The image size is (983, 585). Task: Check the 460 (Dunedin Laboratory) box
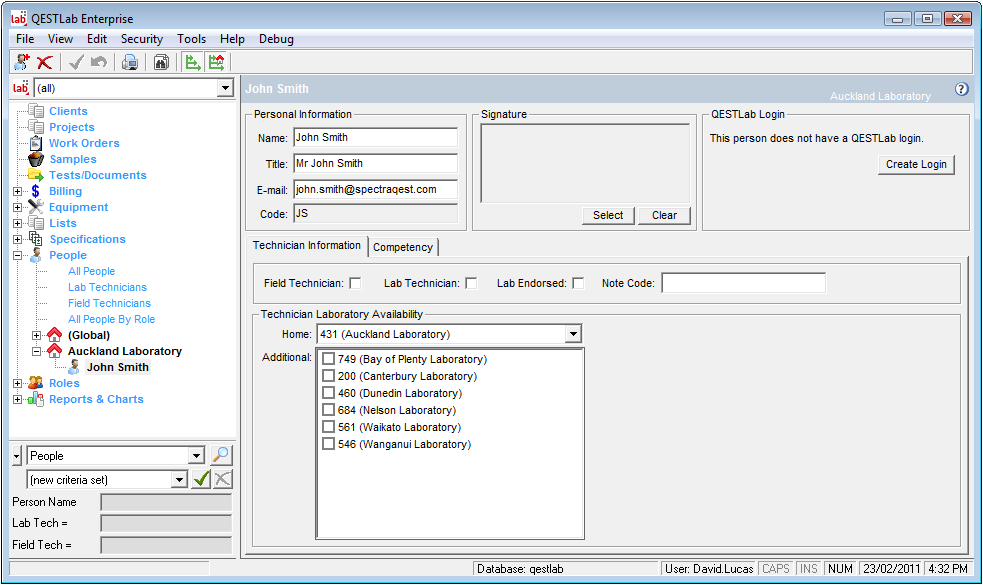[x=328, y=393]
